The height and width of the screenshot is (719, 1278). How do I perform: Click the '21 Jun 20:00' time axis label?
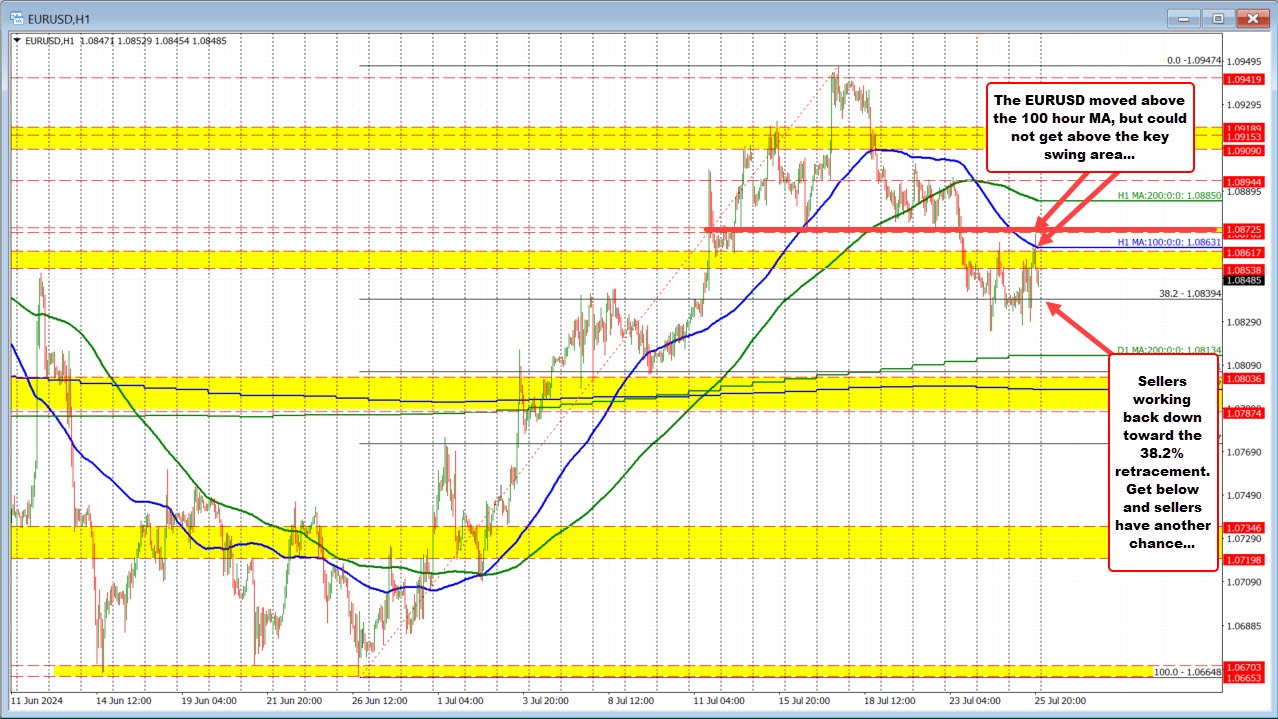coord(294,701)
